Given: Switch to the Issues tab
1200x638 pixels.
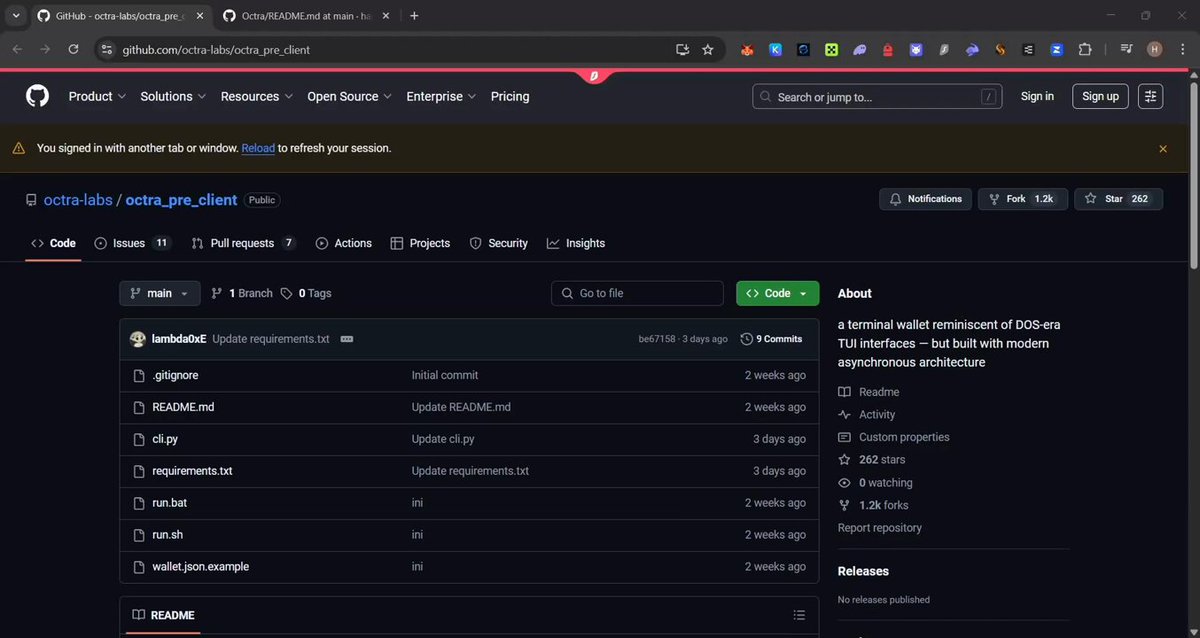Looking at the screenshot, I should click(132, 243).
